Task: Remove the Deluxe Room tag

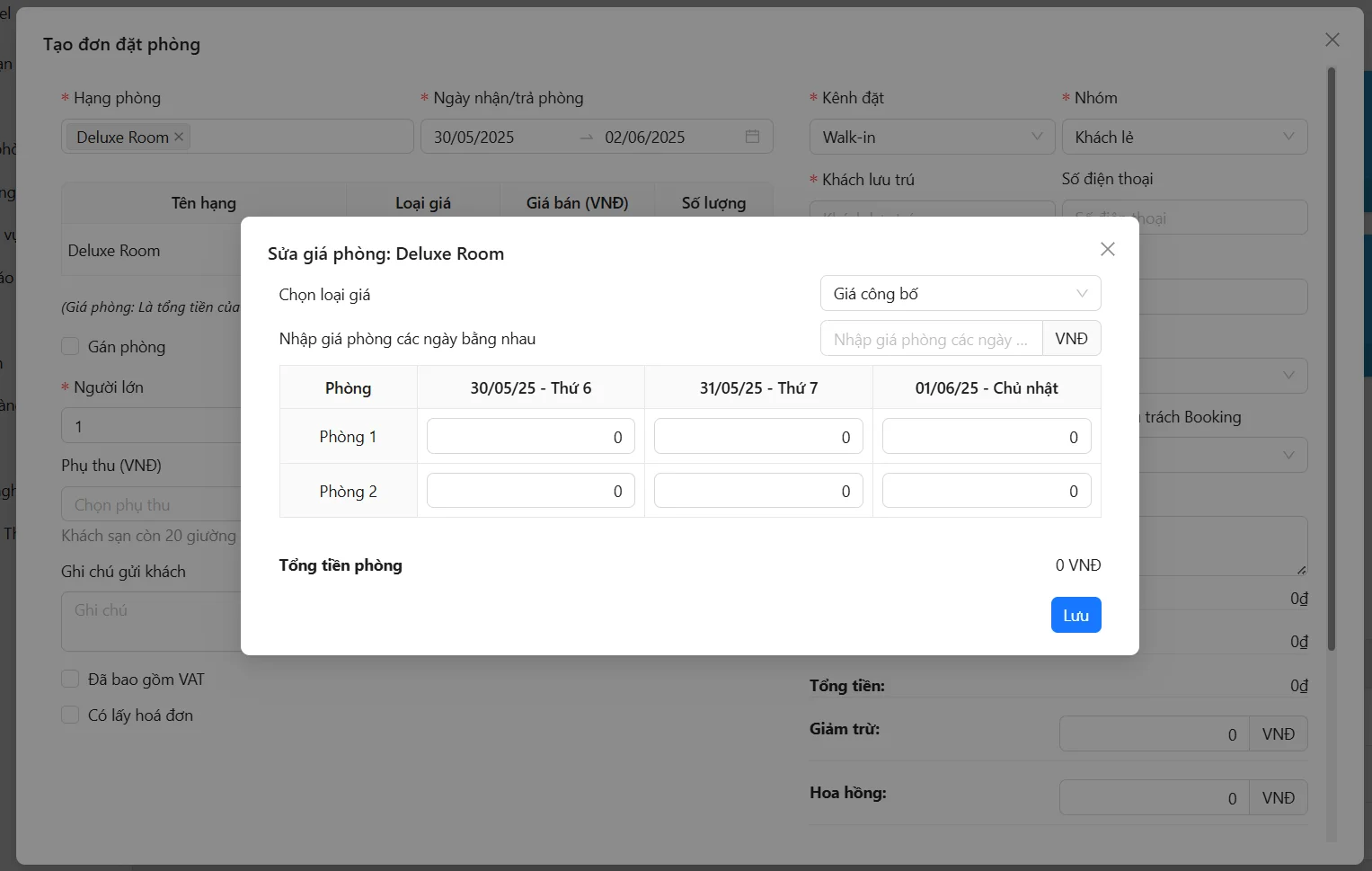Action: click(x=179, y=137)
